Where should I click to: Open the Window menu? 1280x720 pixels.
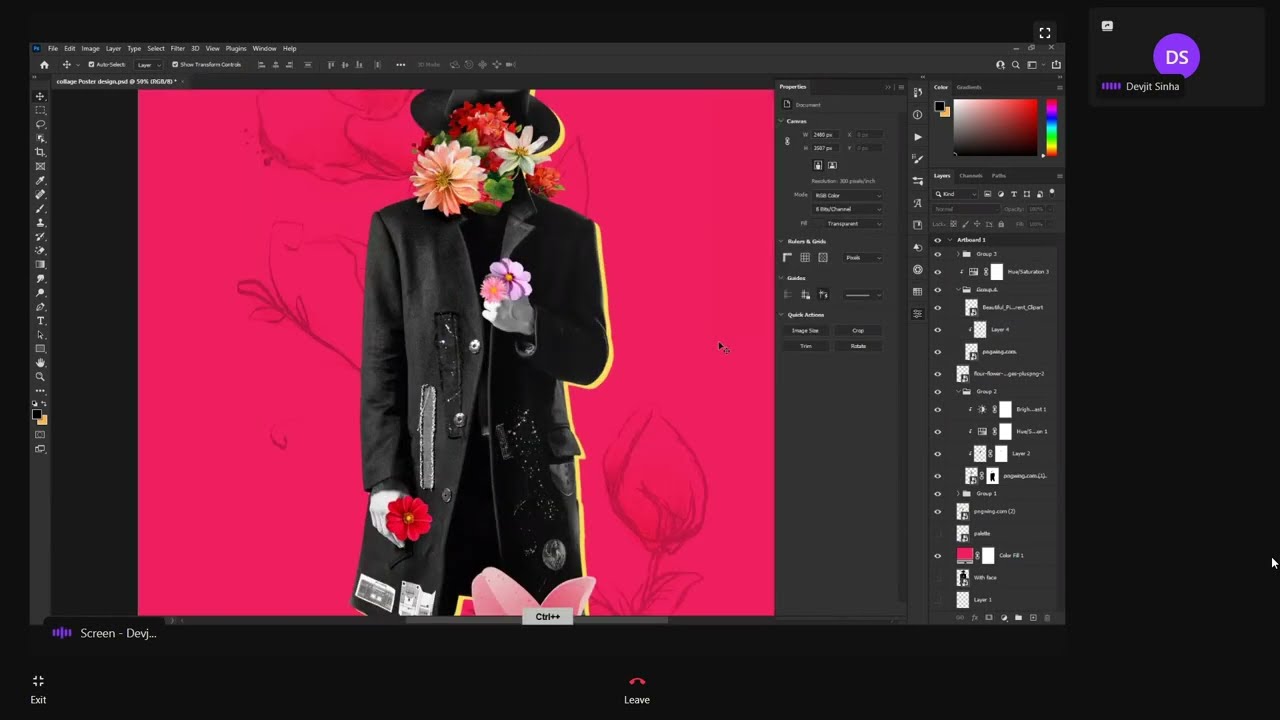264,48
